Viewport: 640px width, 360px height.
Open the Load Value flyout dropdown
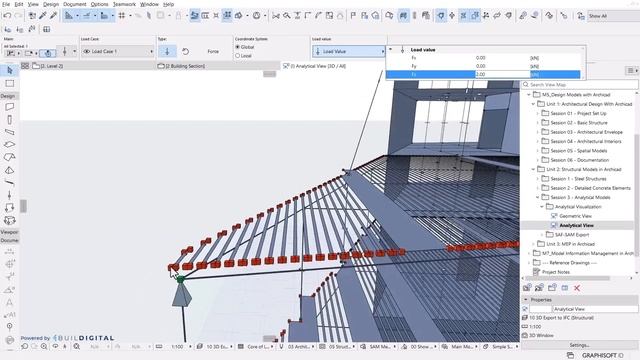[x=348, y=51]
